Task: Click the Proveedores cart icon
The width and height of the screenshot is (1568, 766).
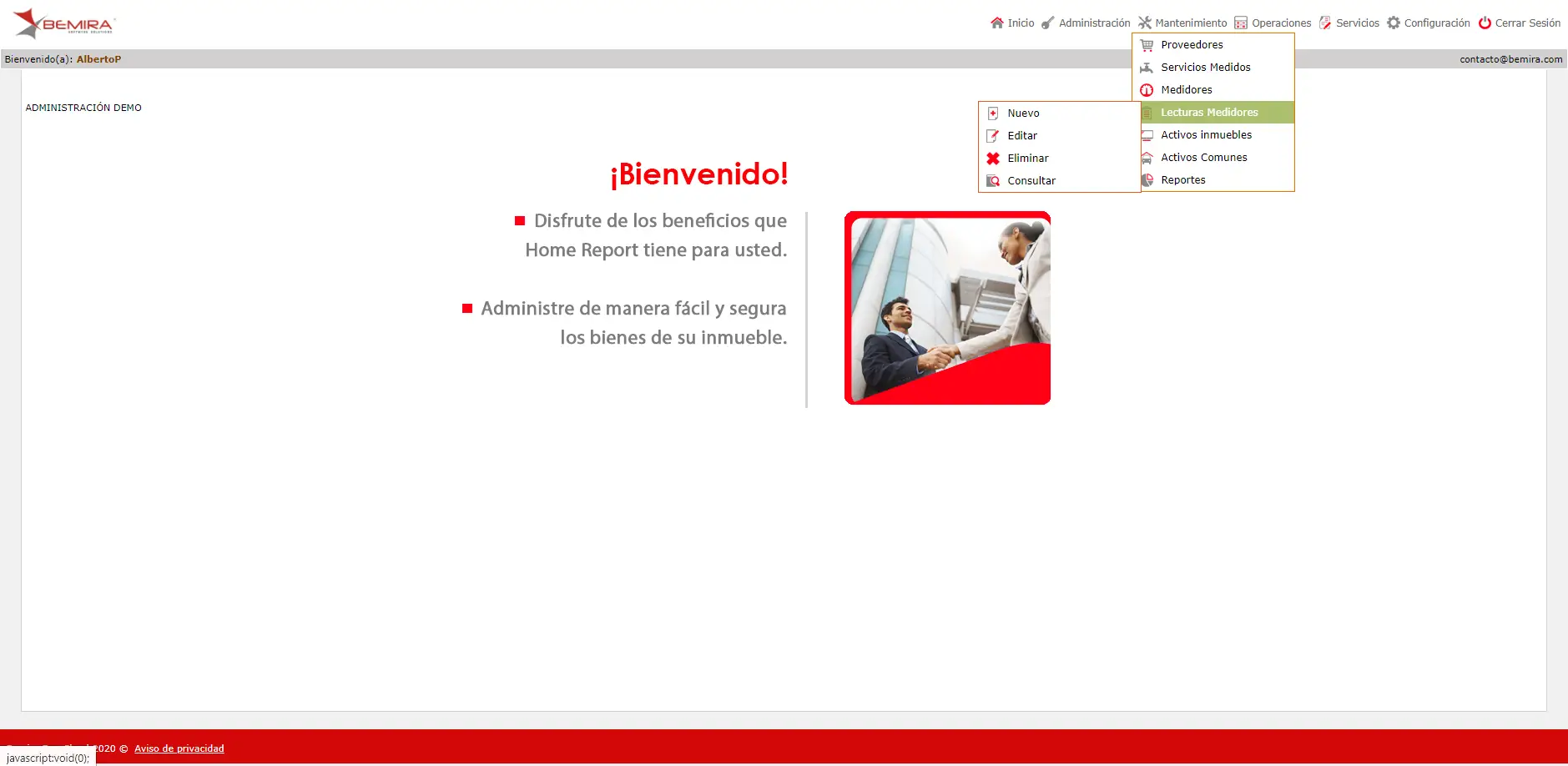Action: [1147, 45]
